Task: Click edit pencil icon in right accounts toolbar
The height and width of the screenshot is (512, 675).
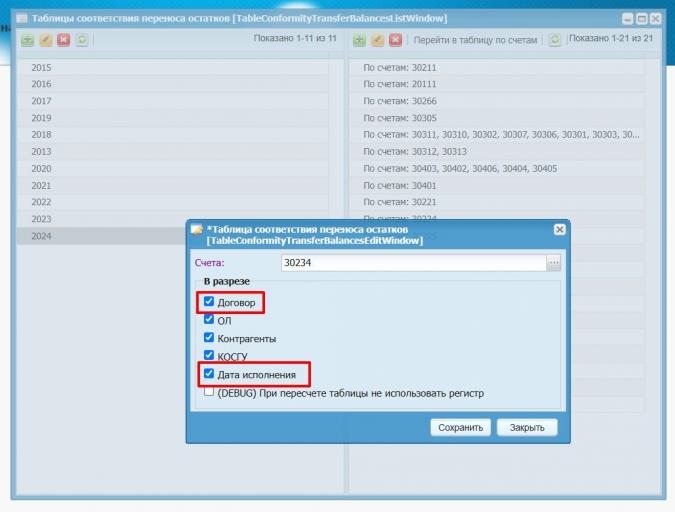Action: (x=378, y=40)
